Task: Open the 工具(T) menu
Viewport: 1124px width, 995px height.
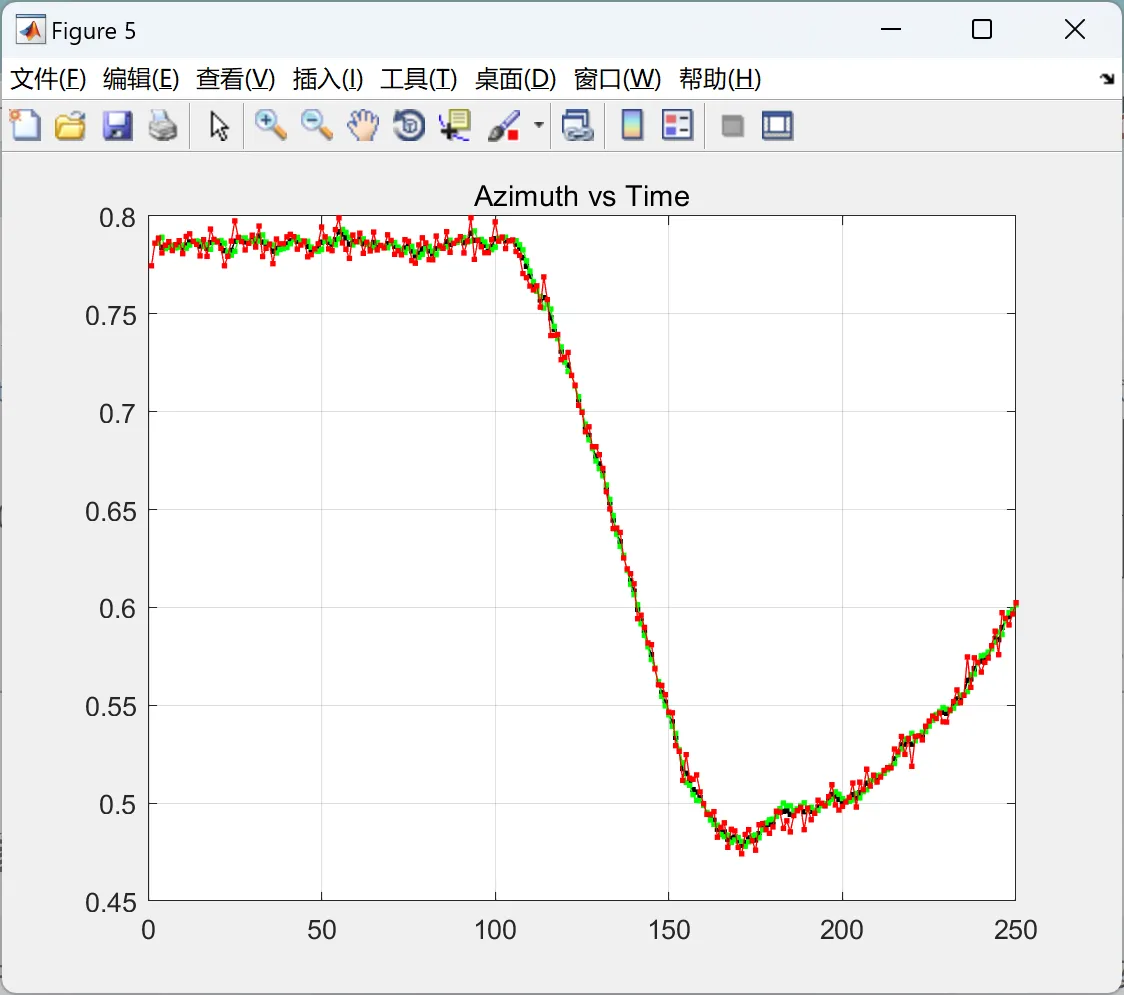Action: point(419,79)
